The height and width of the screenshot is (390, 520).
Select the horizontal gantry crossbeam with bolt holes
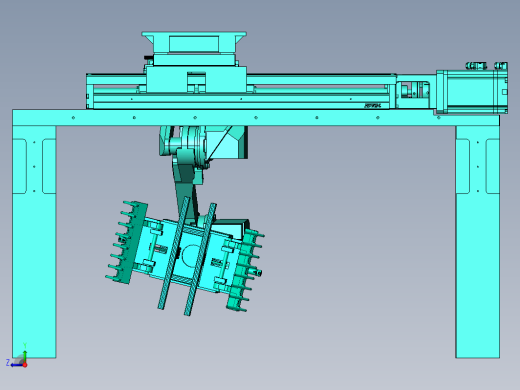point(256,118)
